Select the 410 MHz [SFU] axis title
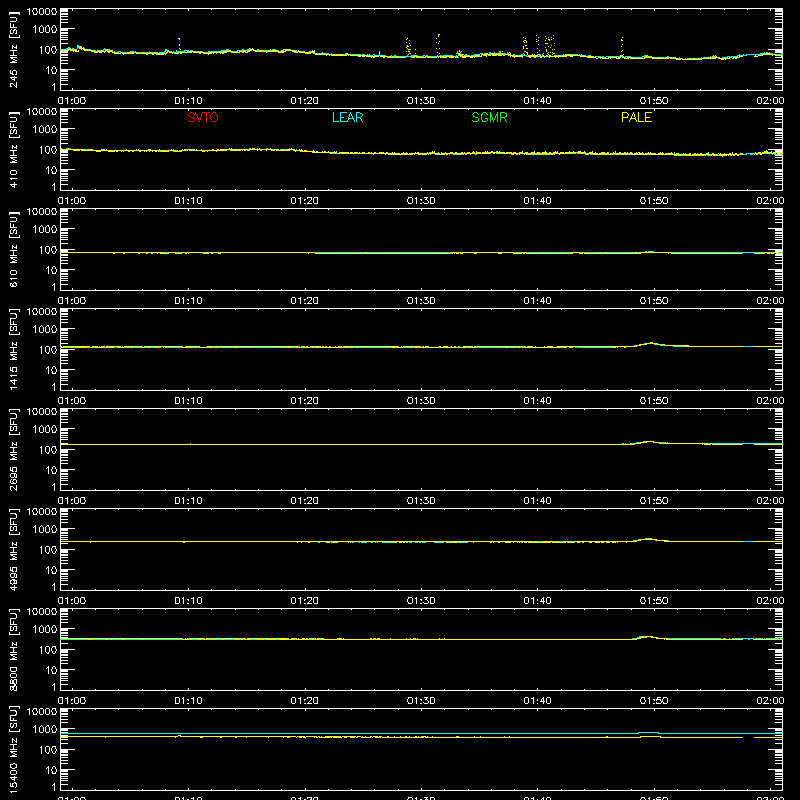Image resolution: width=800 pixels, height=800 pixels. pos(13,149)
